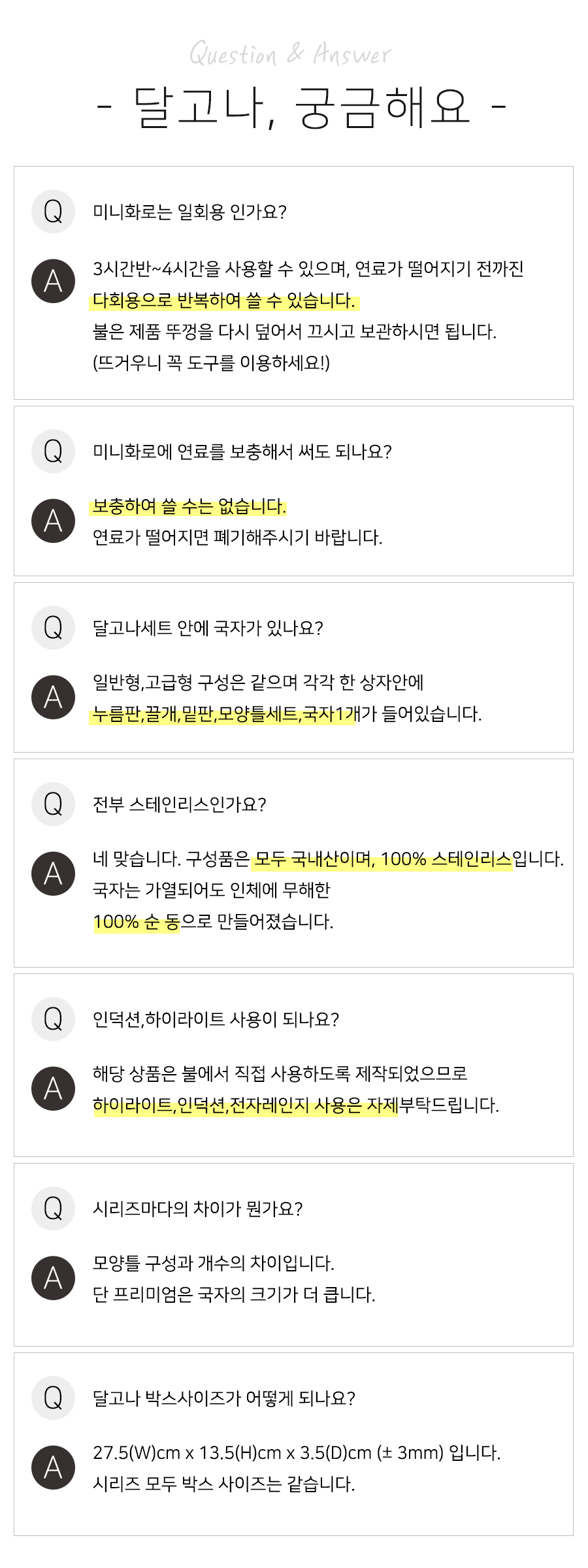This screenshot has width=588, height=1568.
Task: Click the 'Question & Answer' script title
Action: 290,54
